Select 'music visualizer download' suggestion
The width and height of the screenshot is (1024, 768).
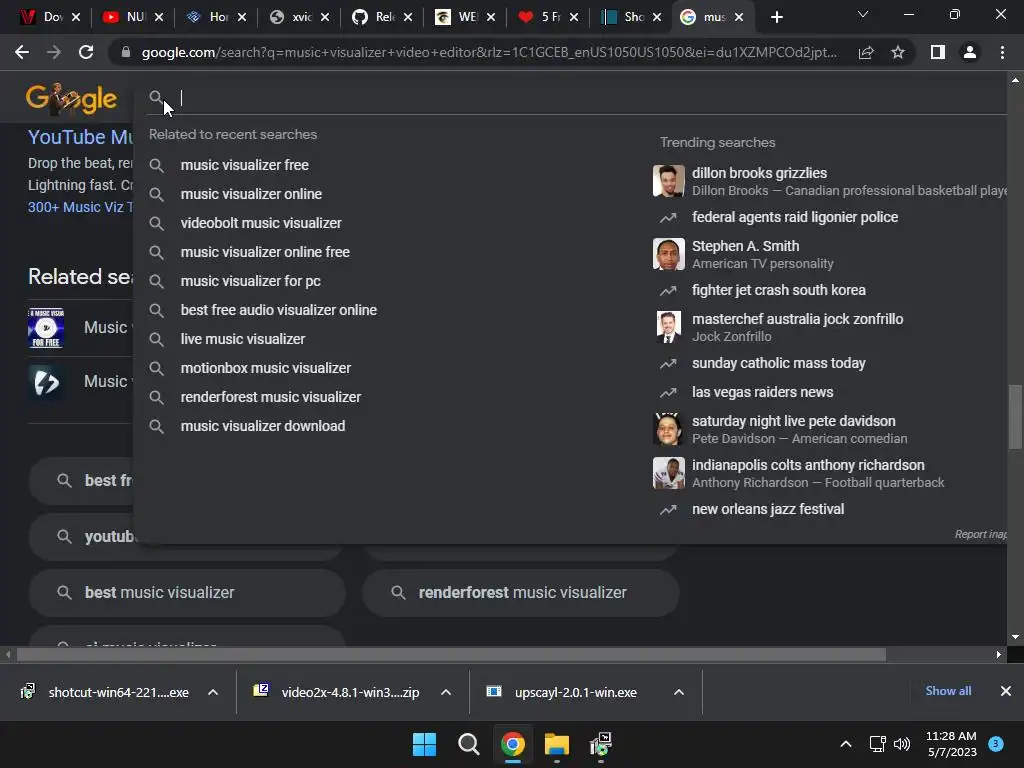click(263, 426)
